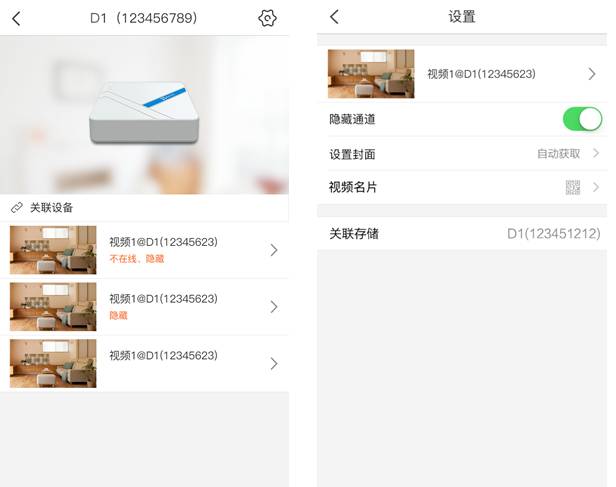
Task: Turn off the 隐藏通道 switch
Action: click(582, 119)
